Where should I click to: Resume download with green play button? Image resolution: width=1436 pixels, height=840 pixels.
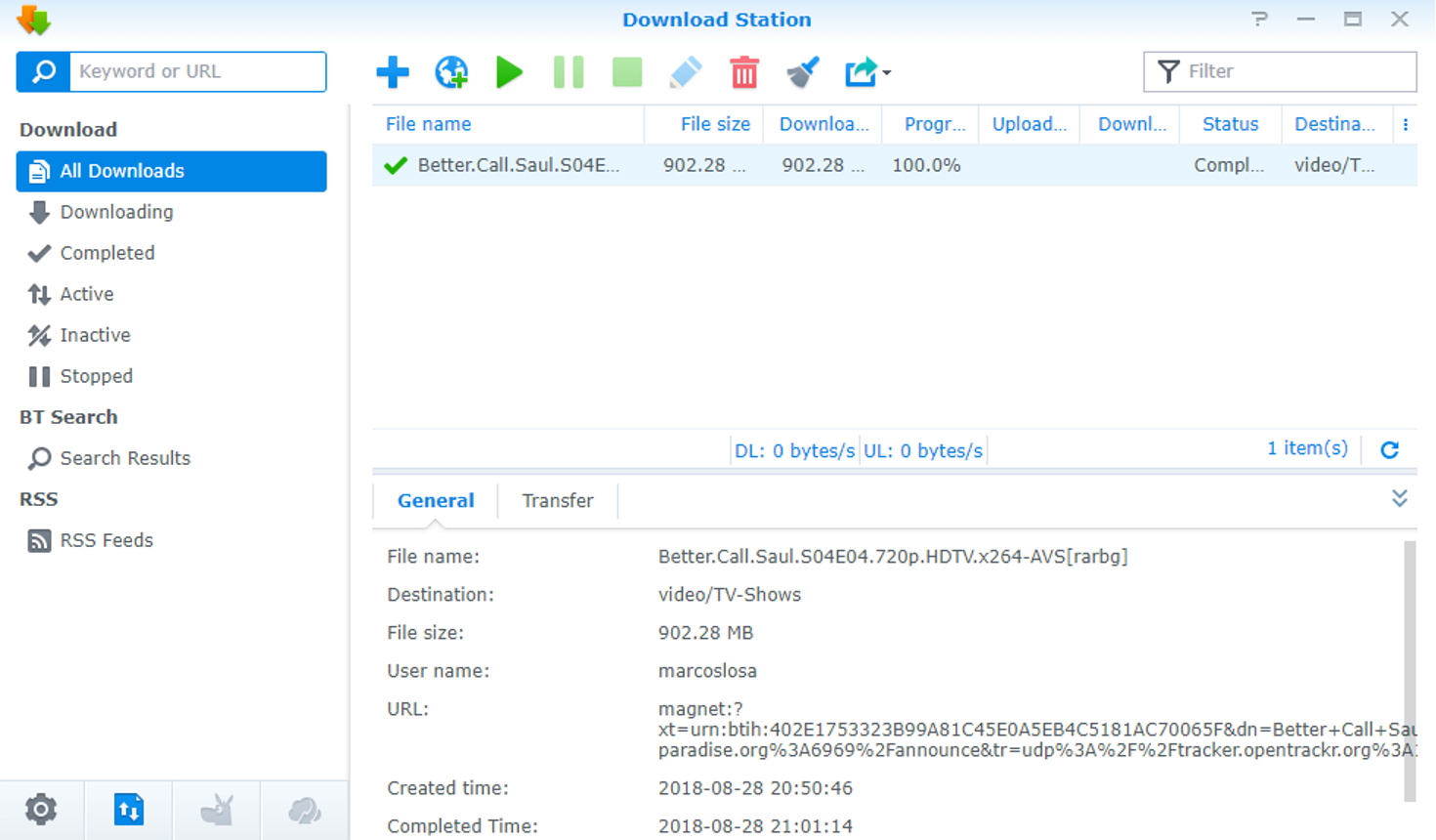(509, 72)
